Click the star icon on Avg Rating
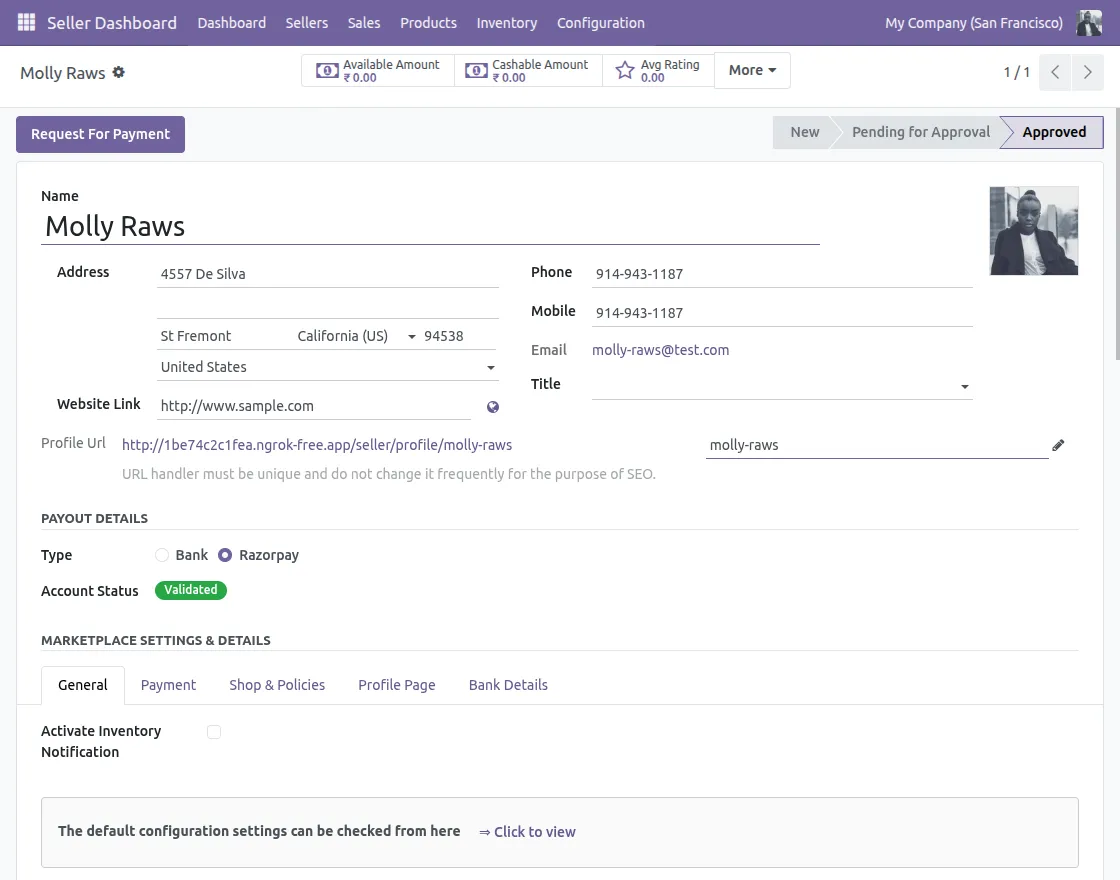Image resolution: width=1120 pixels, height=880 pixels. click(625, 70)
